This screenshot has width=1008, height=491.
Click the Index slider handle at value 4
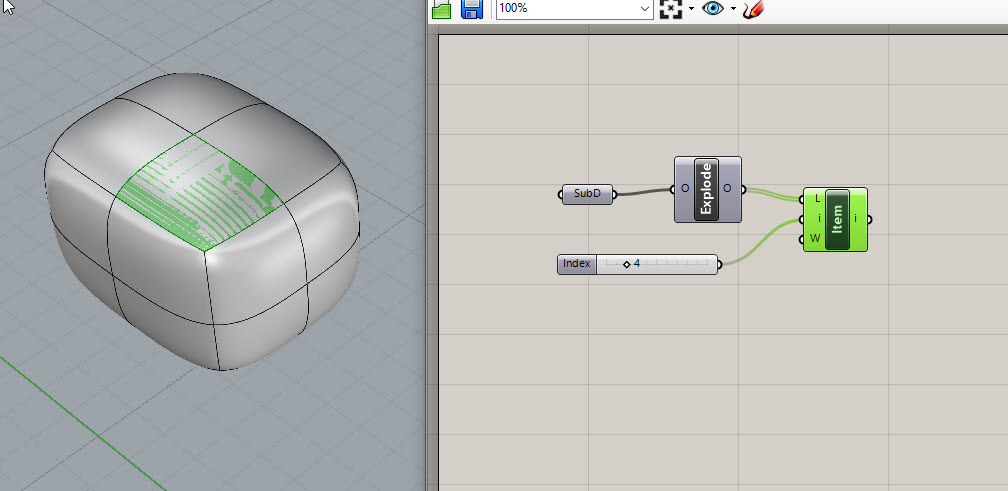click(x=627, y=264)
